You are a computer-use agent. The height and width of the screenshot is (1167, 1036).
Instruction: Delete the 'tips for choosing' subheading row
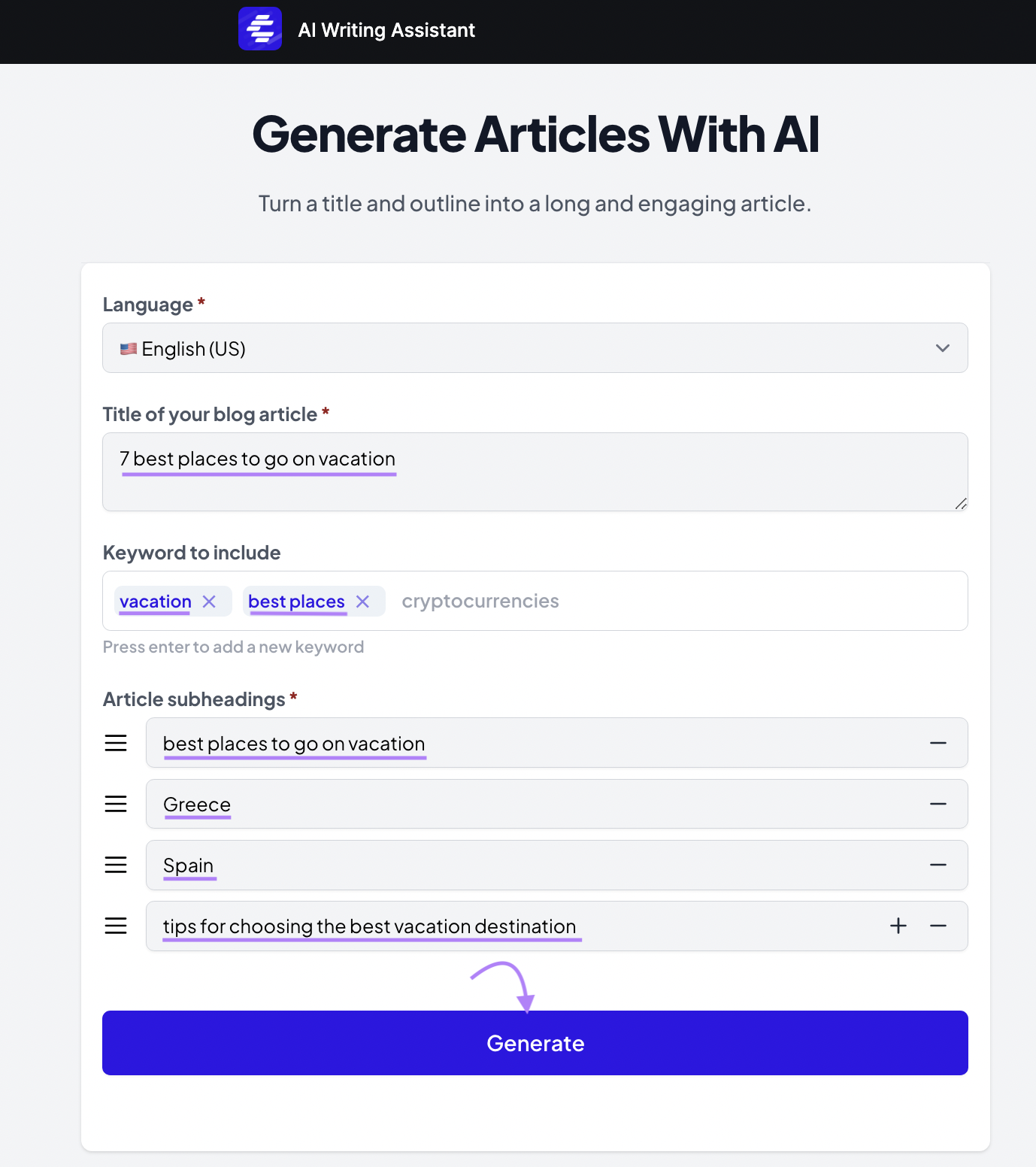[x=938, y=926]
